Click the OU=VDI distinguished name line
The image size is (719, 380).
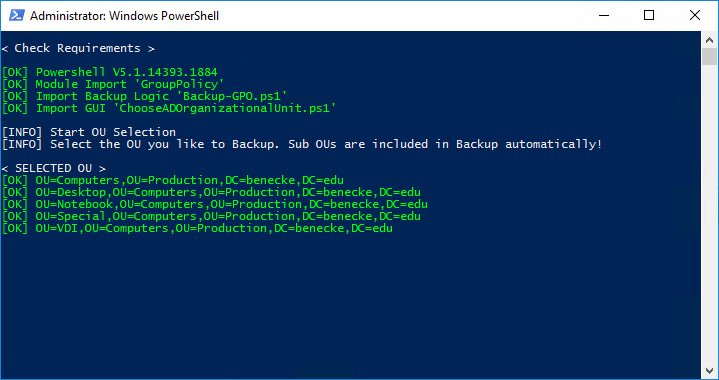tap(197, 228)
